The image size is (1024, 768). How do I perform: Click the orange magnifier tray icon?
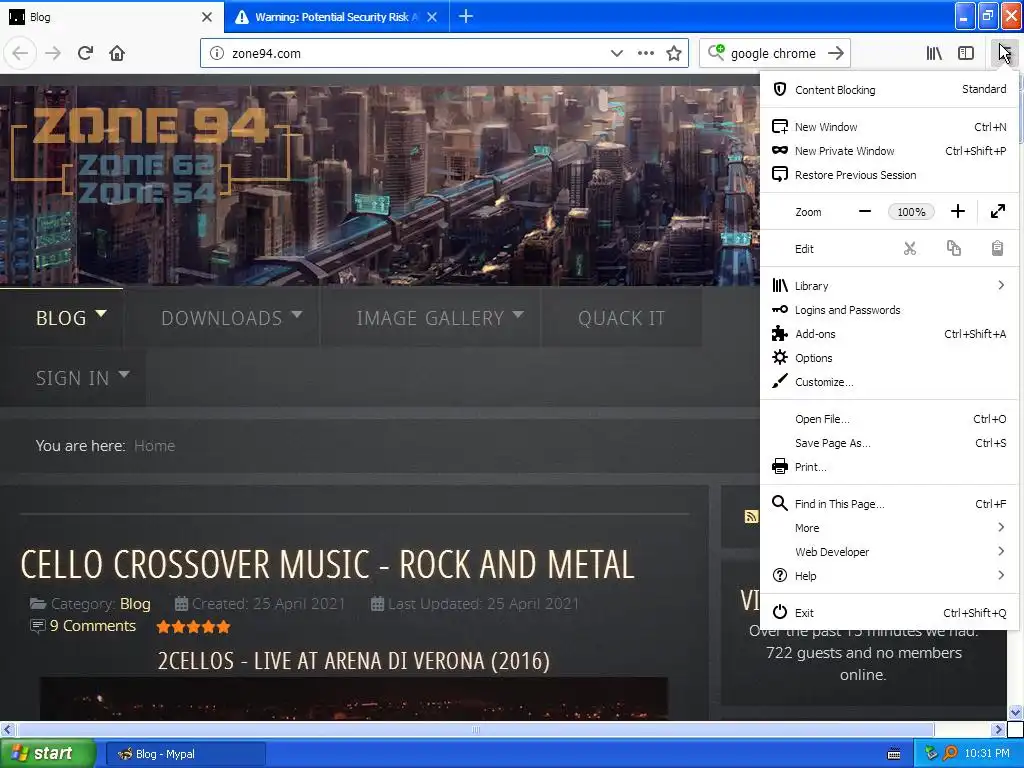[x=950, y=754]
